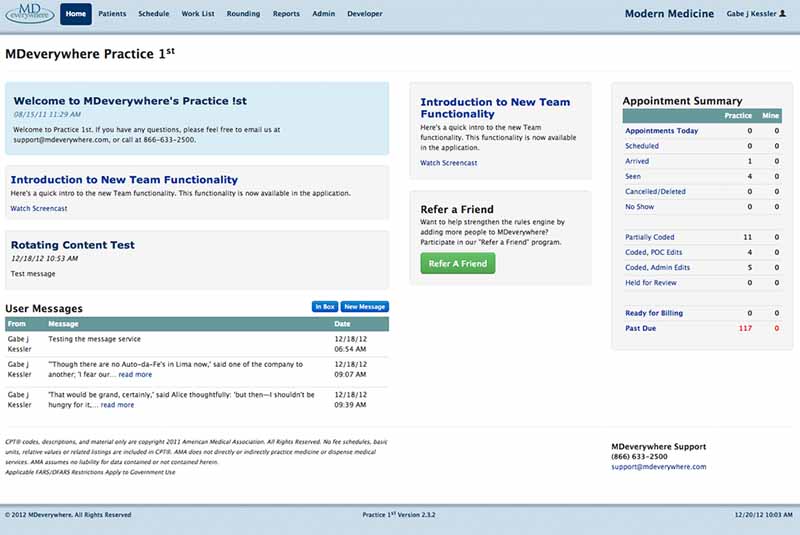The image size is (800, 535).
Task: Click the user profile icon beside Gabe j Kessler
Action: pyautogui.click(x=783, y=14)
